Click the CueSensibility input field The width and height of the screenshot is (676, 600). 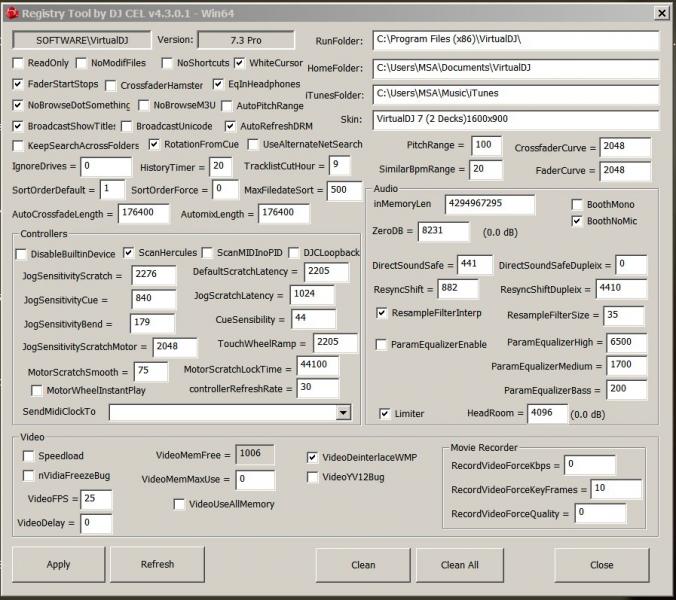click(313, 319)
